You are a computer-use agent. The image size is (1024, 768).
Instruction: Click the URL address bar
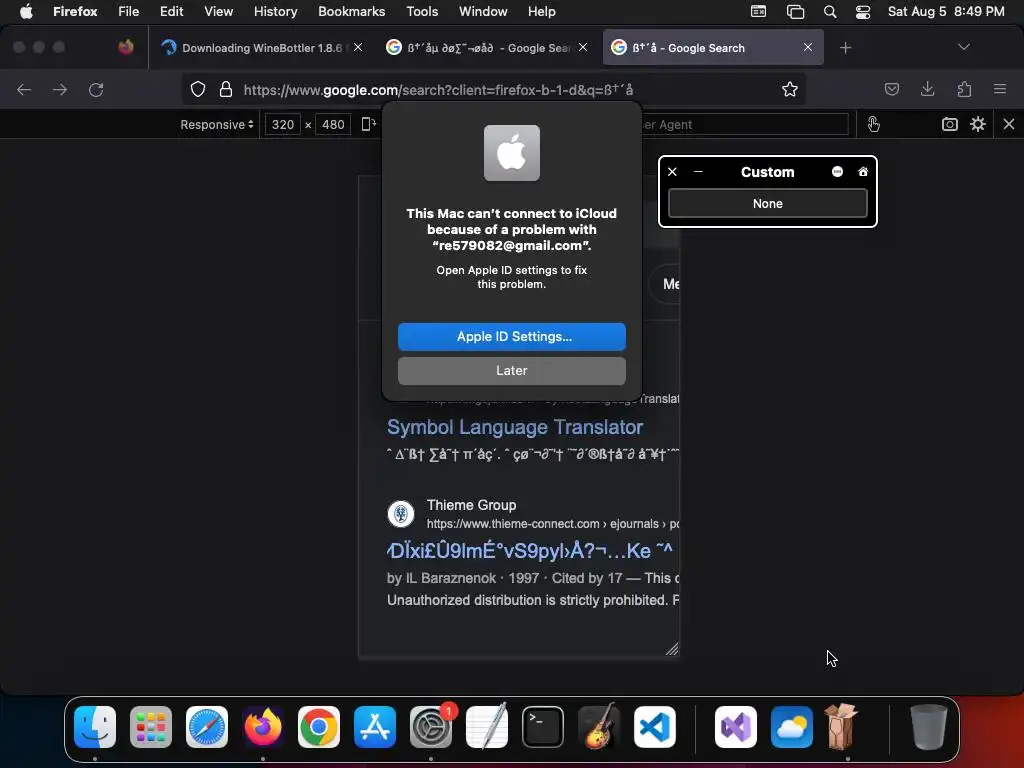coord(494,89)
